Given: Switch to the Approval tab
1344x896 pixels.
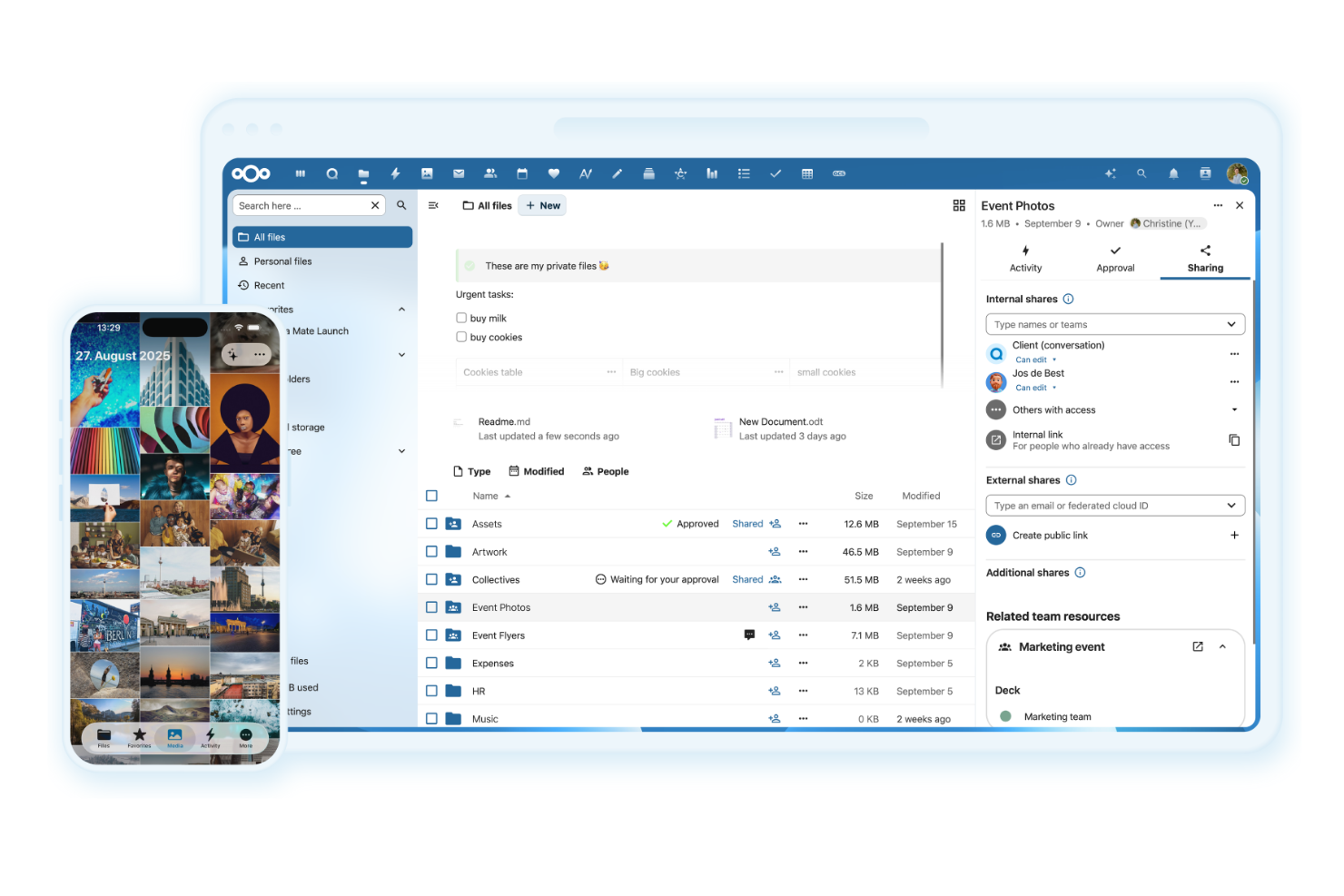Looking at the screenshot, I should coord(1115,258).
